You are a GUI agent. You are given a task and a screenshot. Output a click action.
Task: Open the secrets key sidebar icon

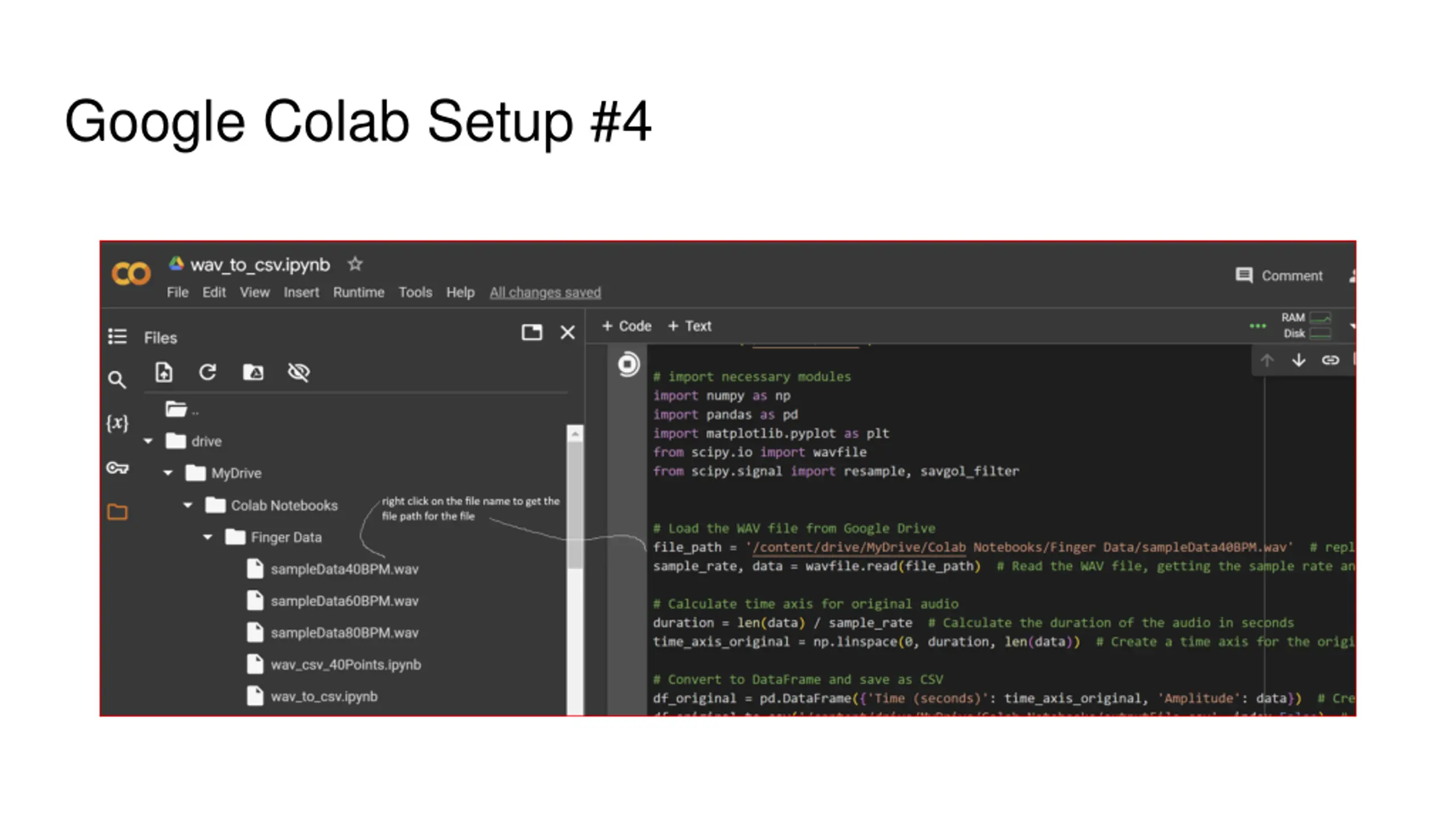(x=118, y=468)
